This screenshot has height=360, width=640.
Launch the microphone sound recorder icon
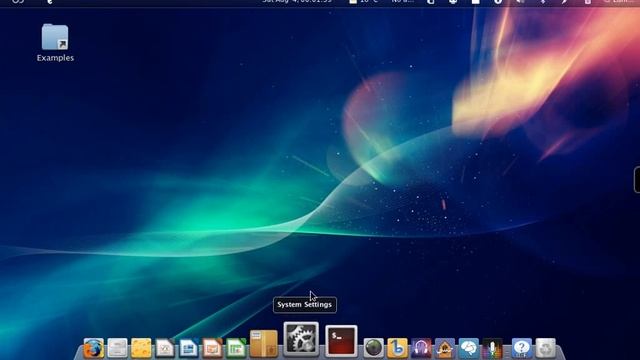(492, 348)
